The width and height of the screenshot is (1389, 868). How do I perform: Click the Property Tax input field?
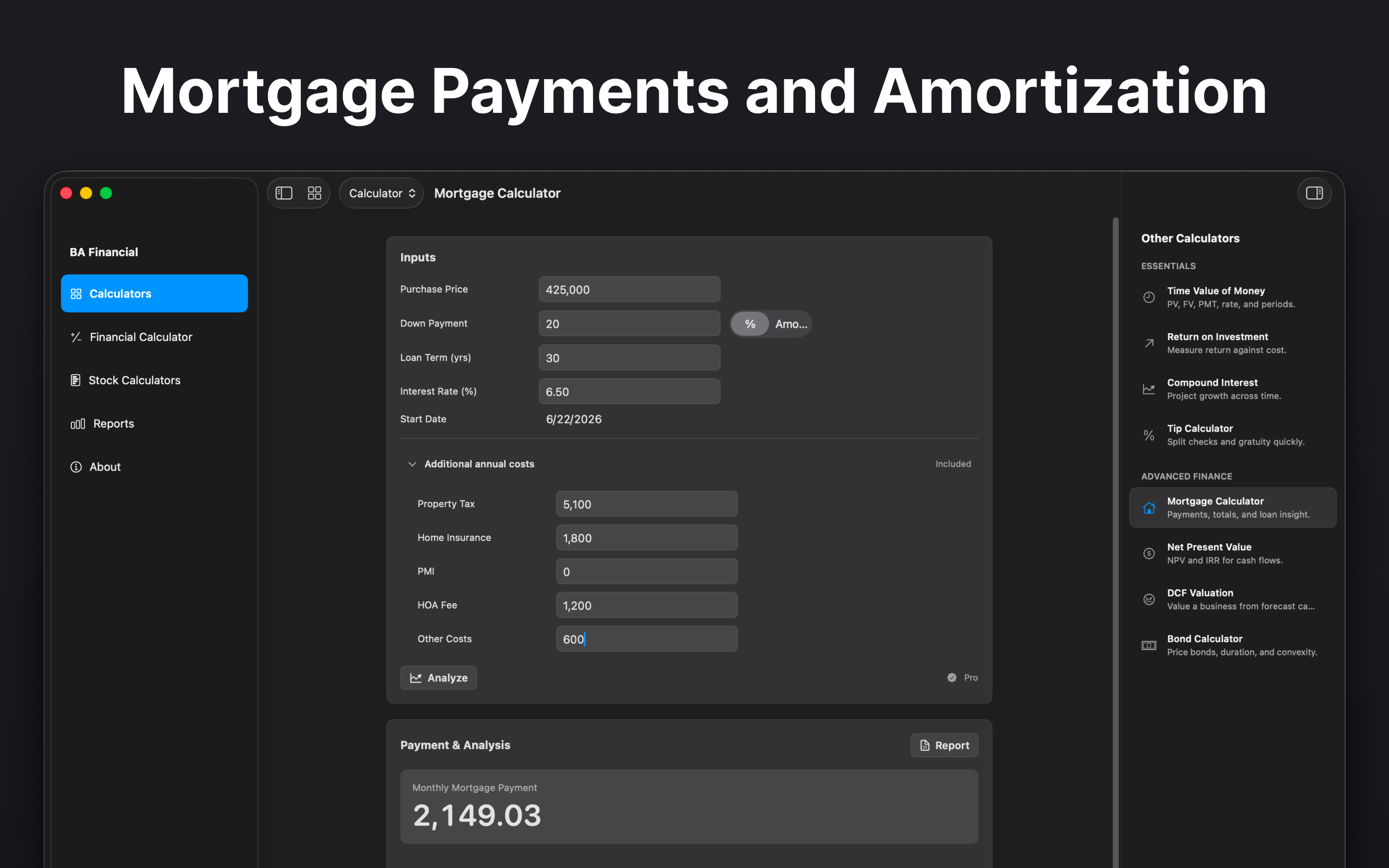tap(646, 504)
